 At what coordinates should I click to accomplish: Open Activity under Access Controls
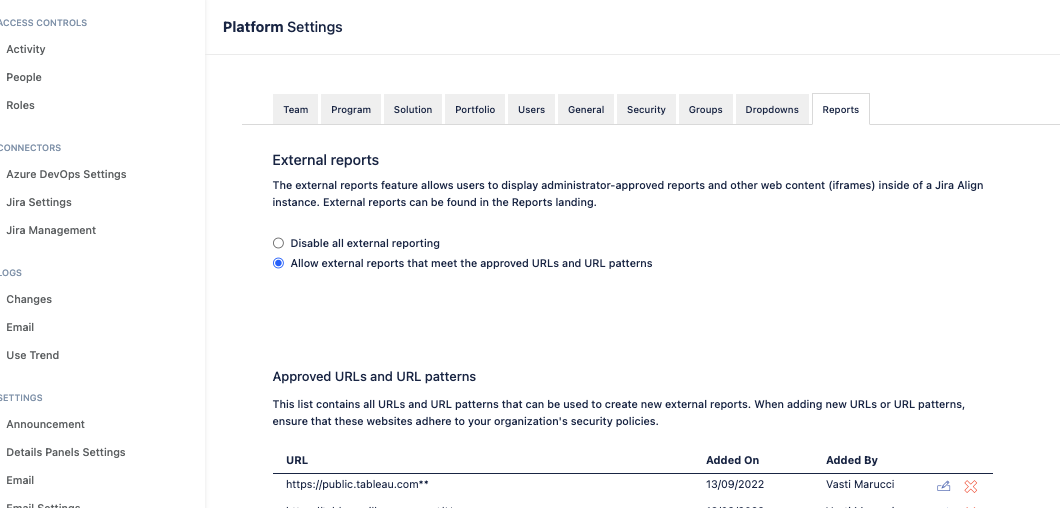tap(26, 49)
